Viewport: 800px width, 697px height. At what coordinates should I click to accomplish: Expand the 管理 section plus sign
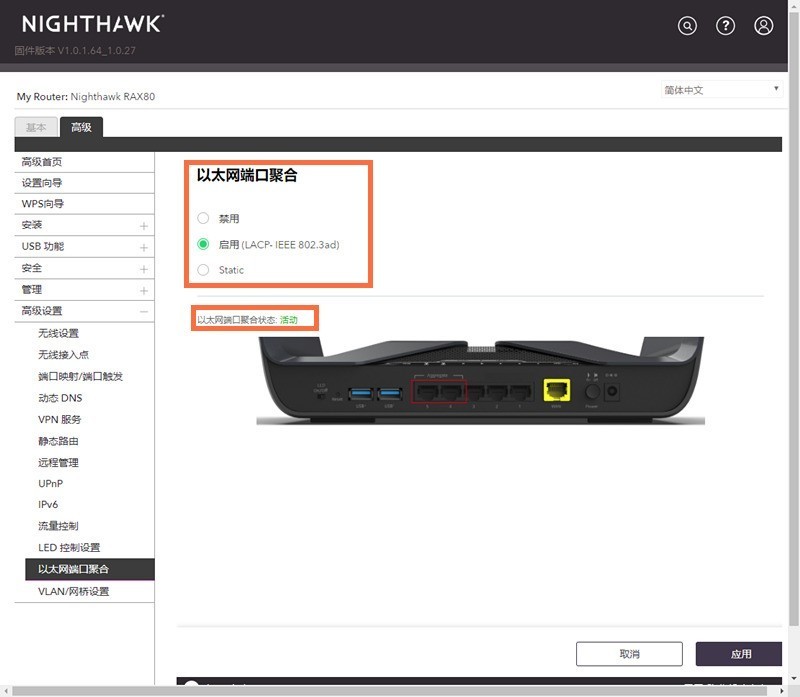144,290
